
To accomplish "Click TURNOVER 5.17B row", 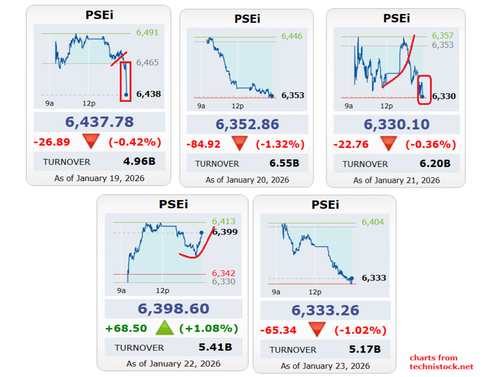I will pos(325,349).
